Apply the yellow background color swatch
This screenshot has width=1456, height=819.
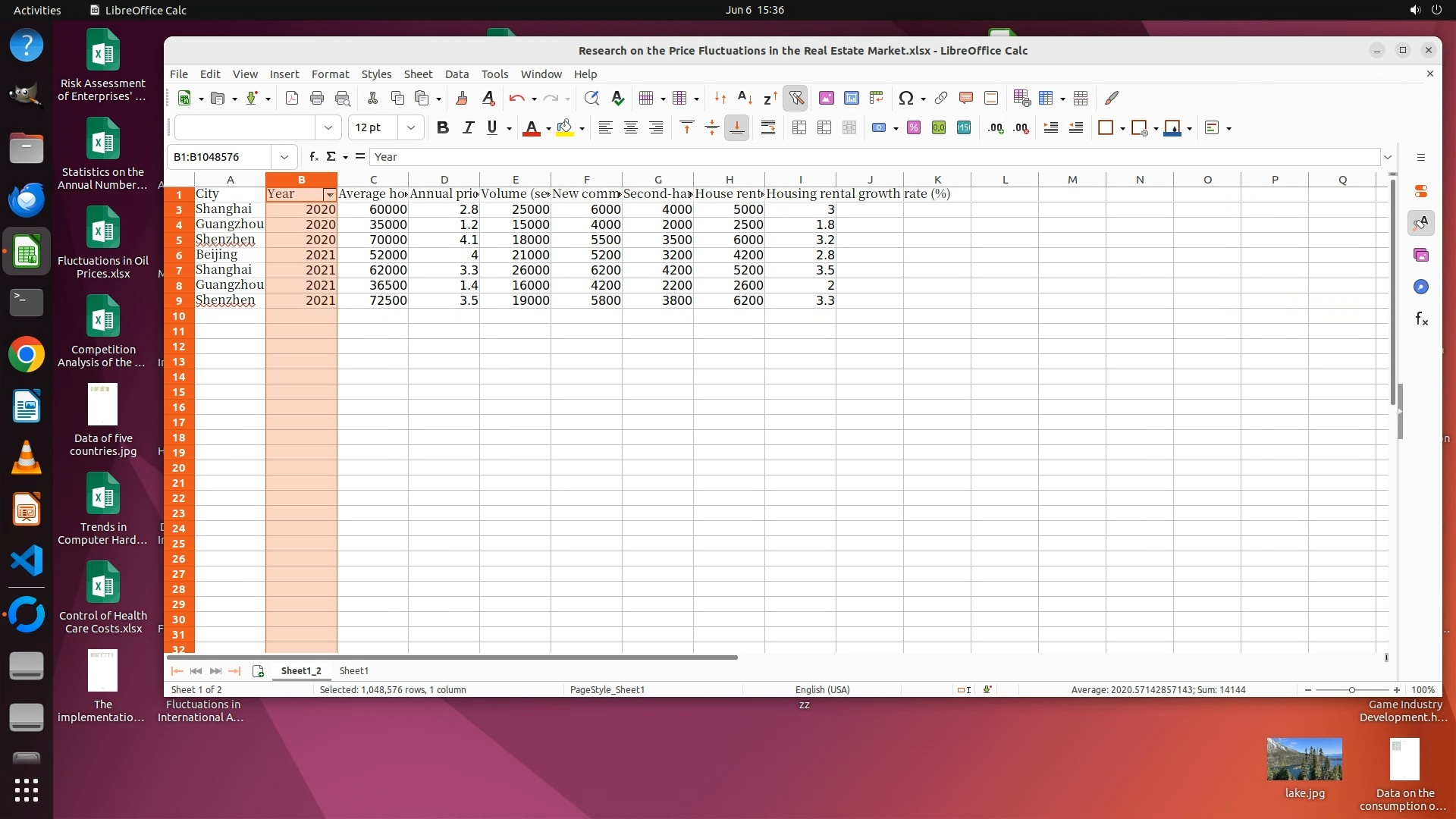564,127
